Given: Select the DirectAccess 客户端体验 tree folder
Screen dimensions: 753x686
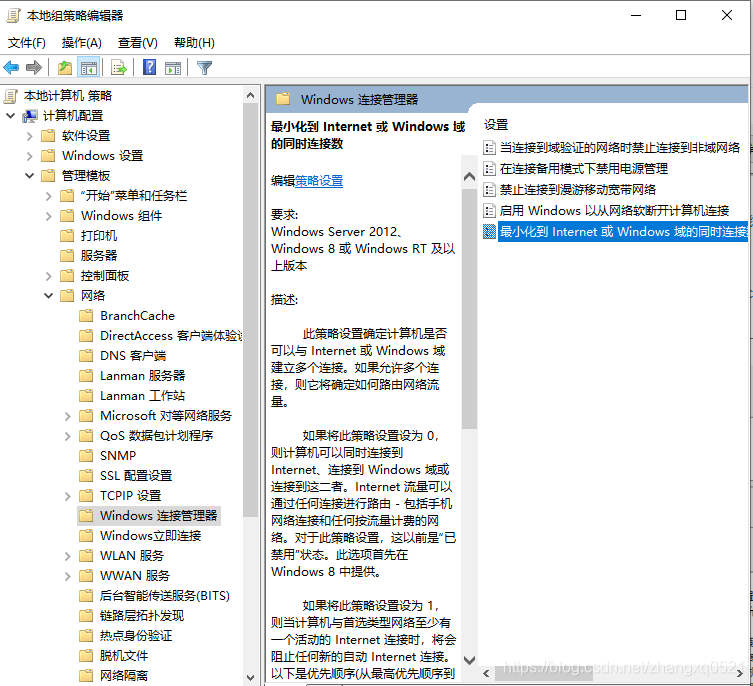Looking at the screenshot, I should (170, 336).
